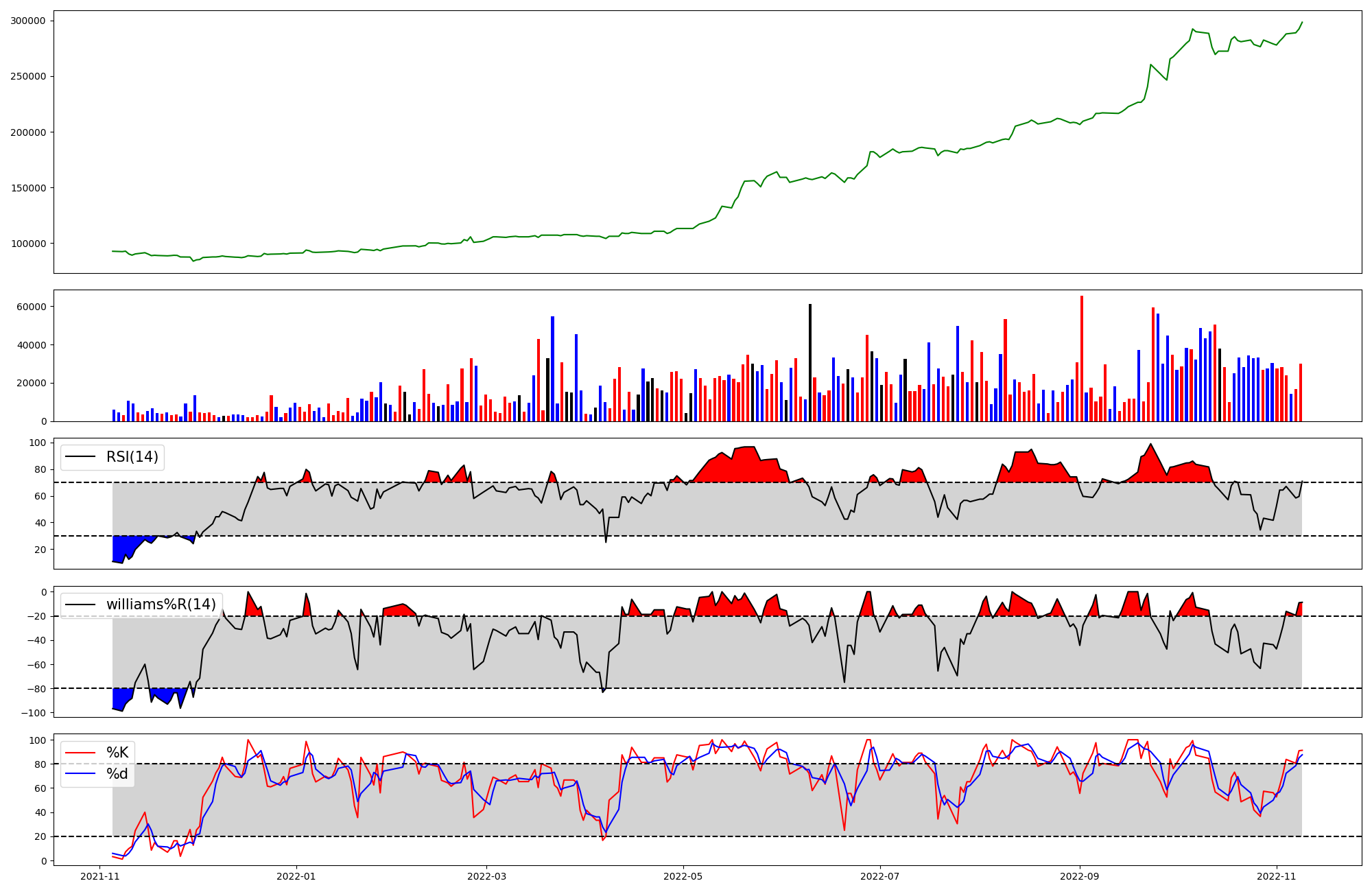The image size is (1372, 892).
Task: Click the 2022-09 x-axis date label
Action: coord(1080,876)
